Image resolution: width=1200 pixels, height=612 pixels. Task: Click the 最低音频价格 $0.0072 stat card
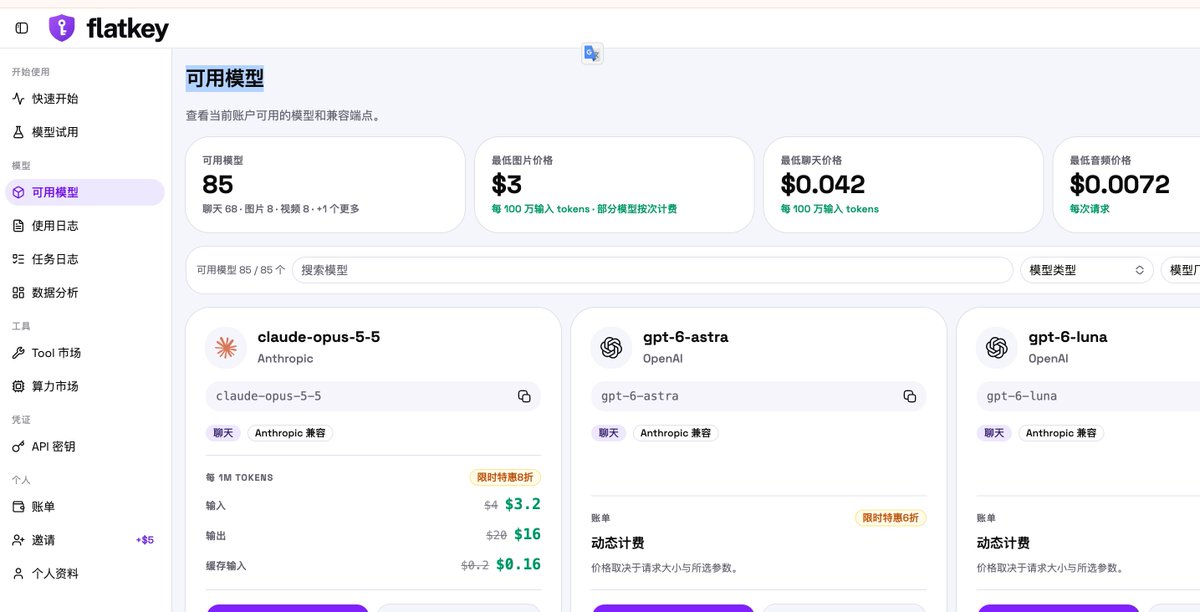coord(1126,185)
